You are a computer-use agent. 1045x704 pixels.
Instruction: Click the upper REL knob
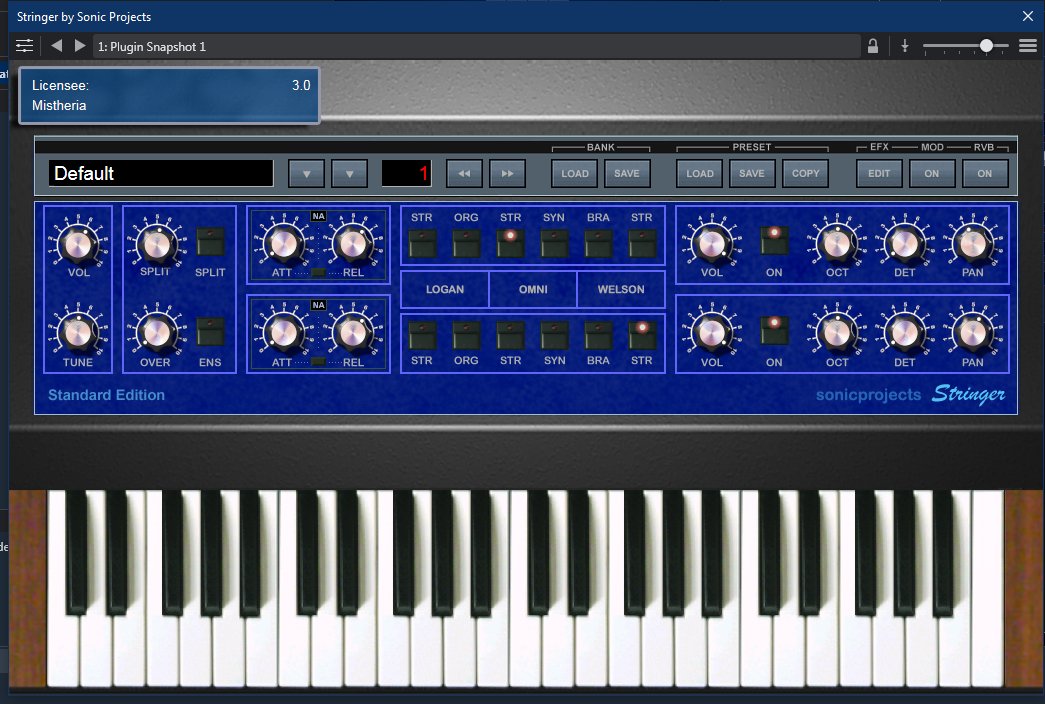coord(353,243)
